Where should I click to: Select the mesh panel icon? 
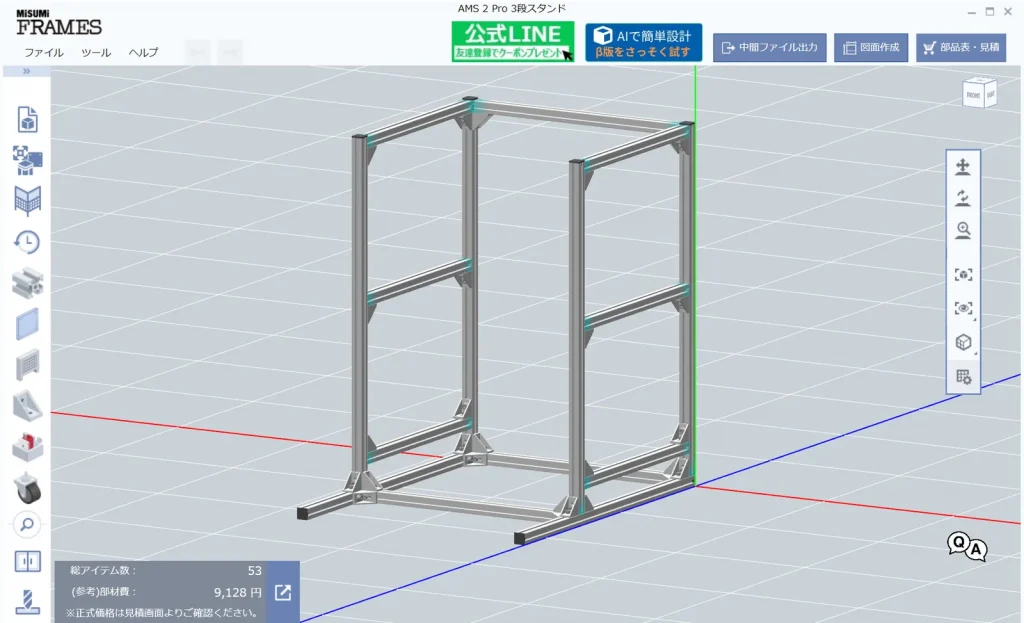(27, 365)
